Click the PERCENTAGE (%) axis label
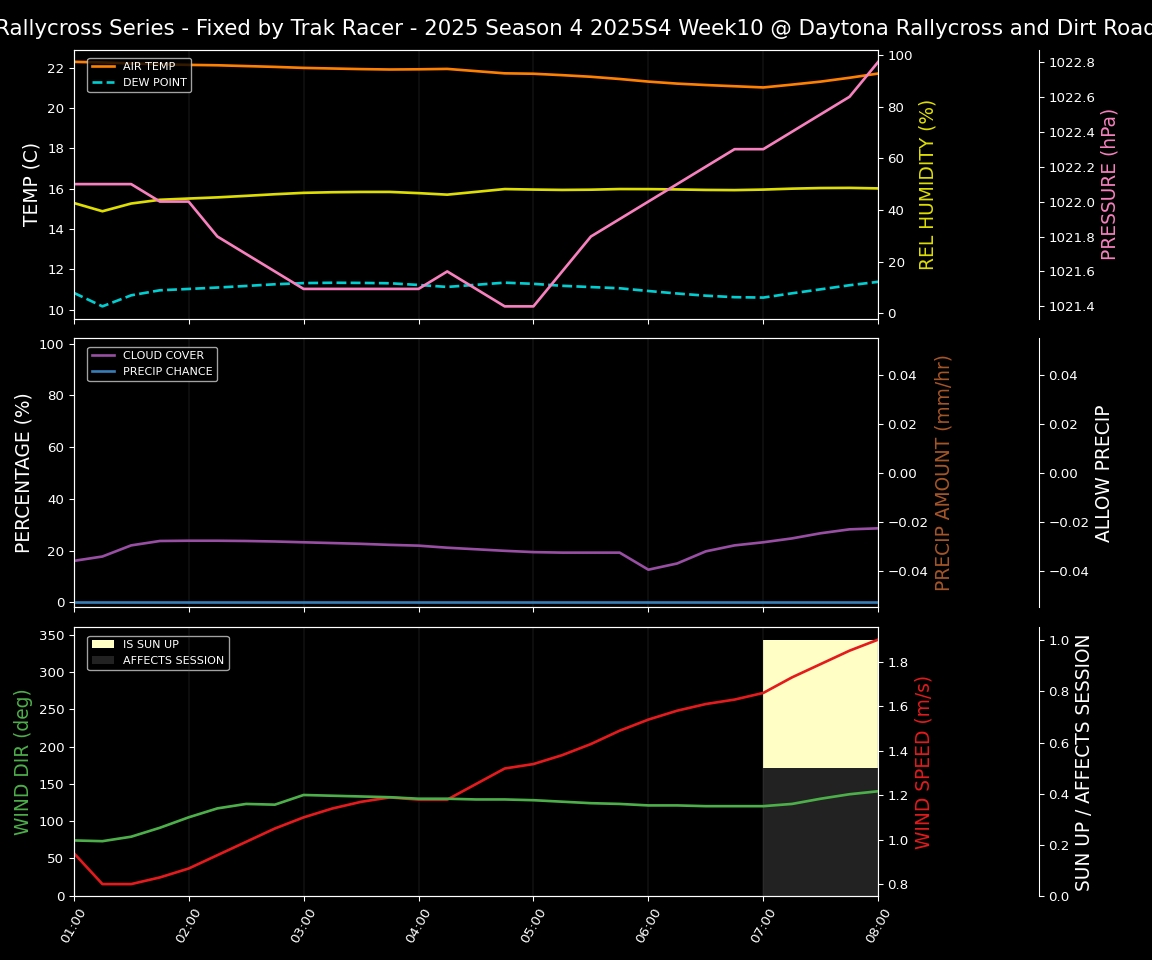The height and width of the screenshot is (960, 1152). [24, 472]
